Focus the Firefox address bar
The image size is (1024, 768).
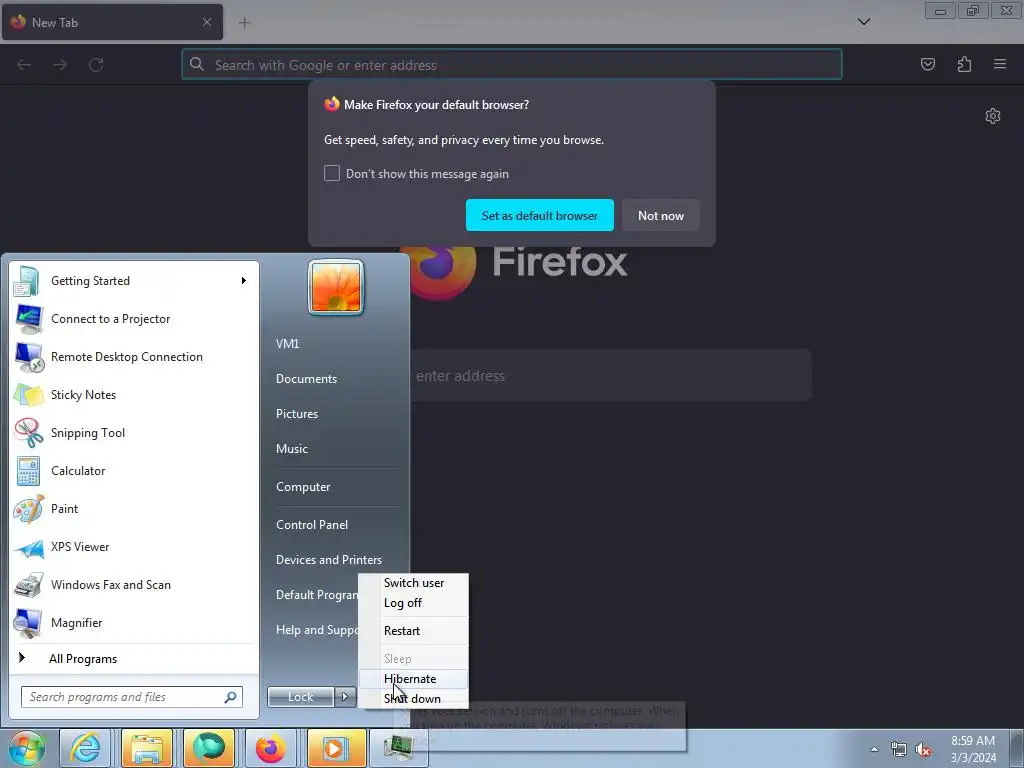point(512,65)
